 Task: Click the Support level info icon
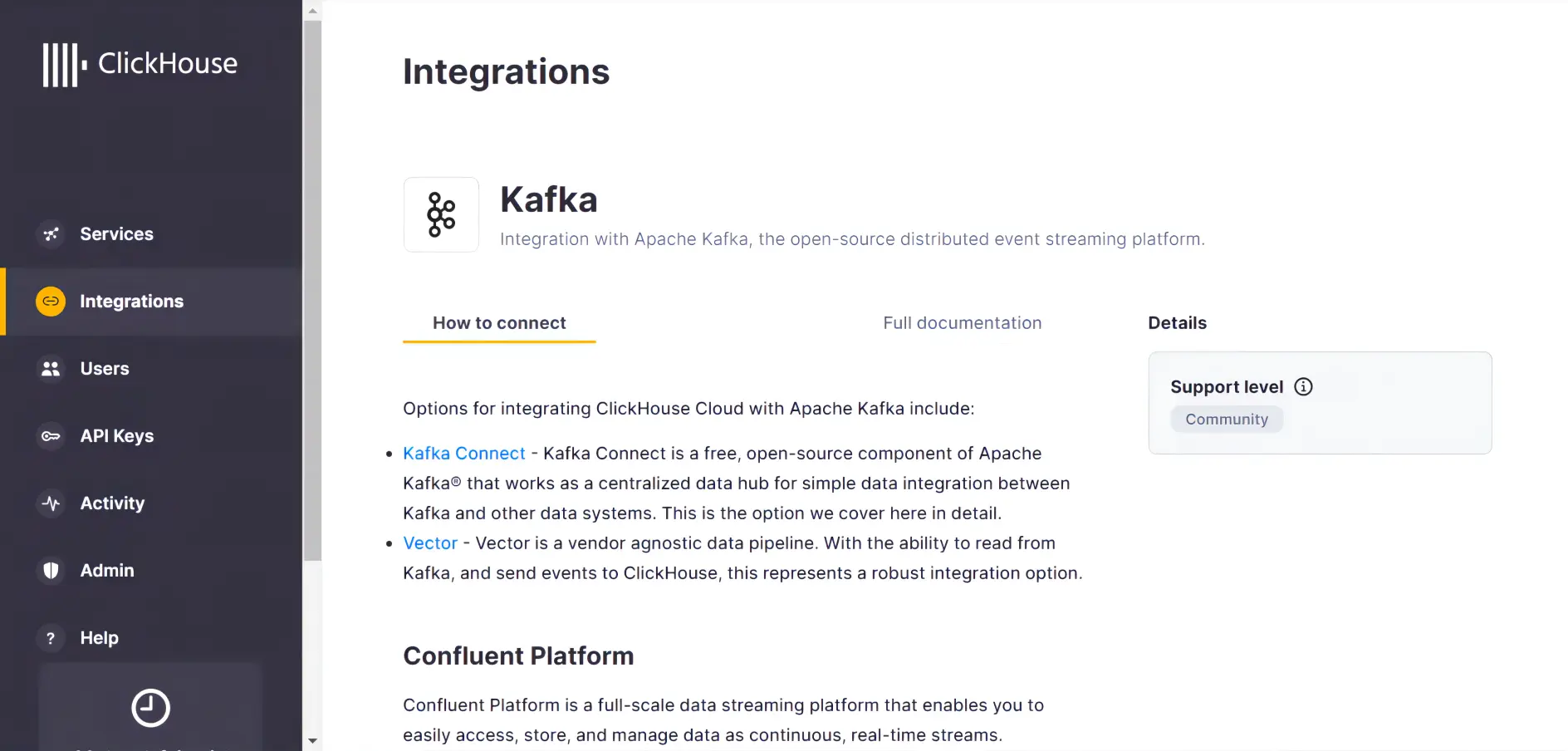1304,386
